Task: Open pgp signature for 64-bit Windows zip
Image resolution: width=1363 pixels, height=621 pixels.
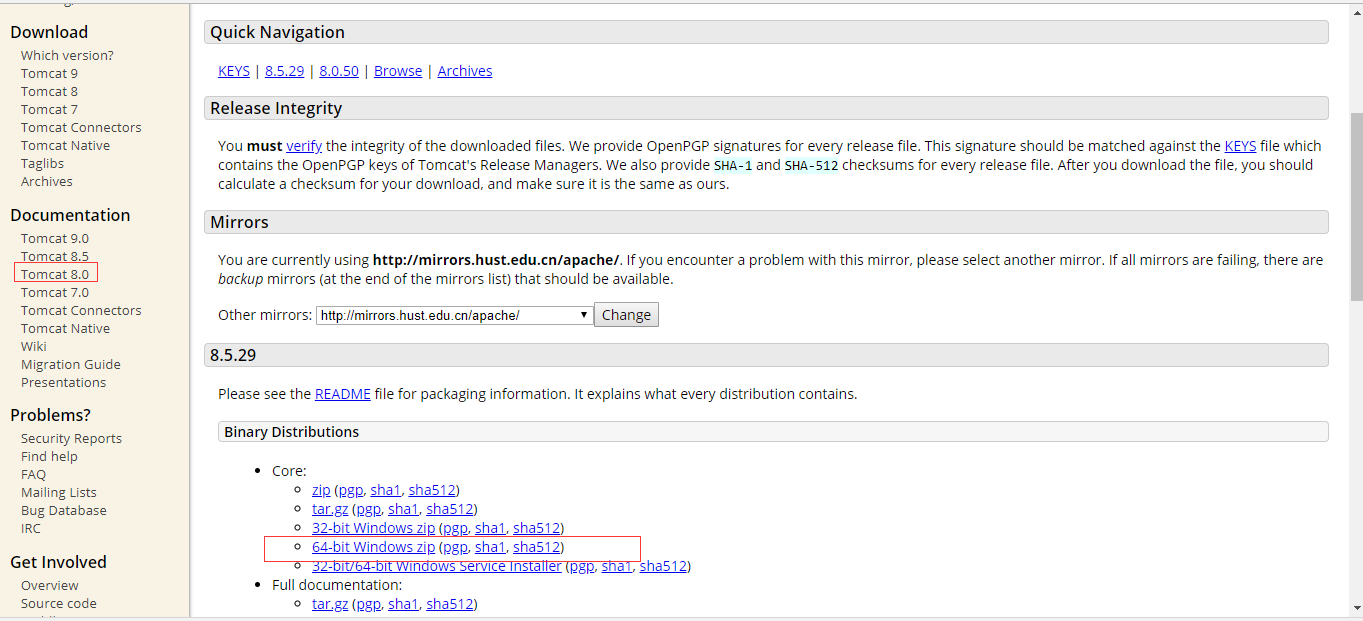Action: pos(455,547)
